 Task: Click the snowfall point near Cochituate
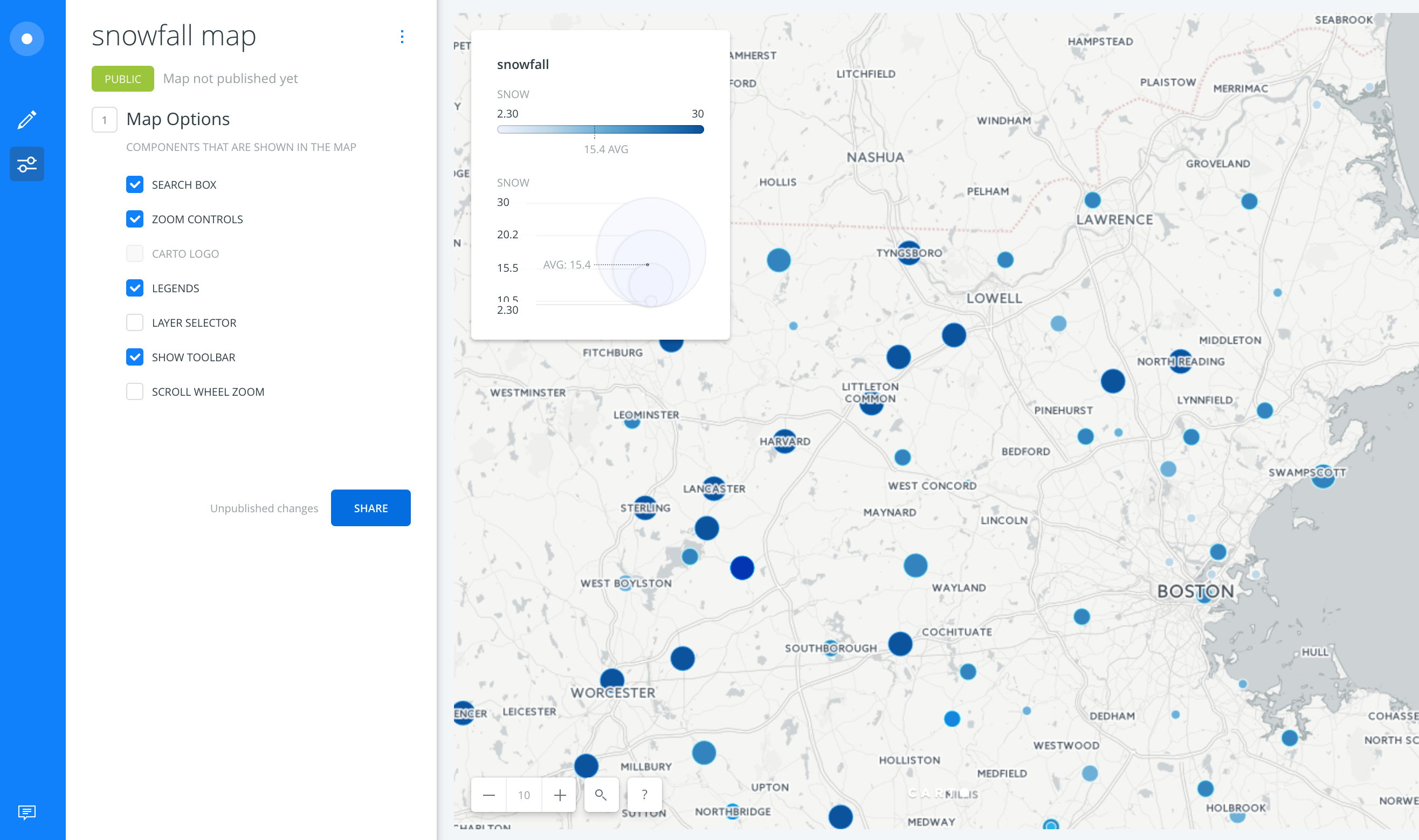(900, 644)
